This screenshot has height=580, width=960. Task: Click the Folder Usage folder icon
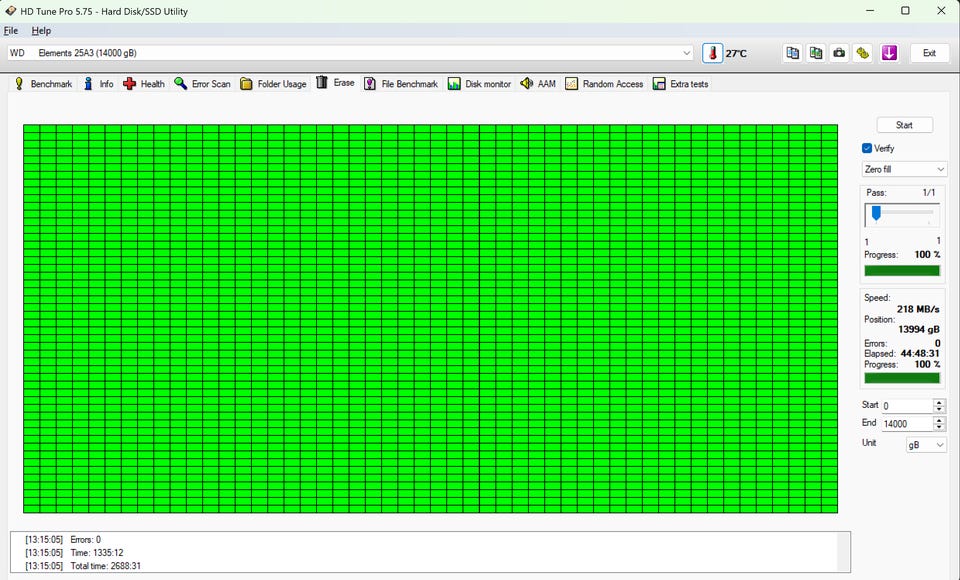tap(246, 84)
